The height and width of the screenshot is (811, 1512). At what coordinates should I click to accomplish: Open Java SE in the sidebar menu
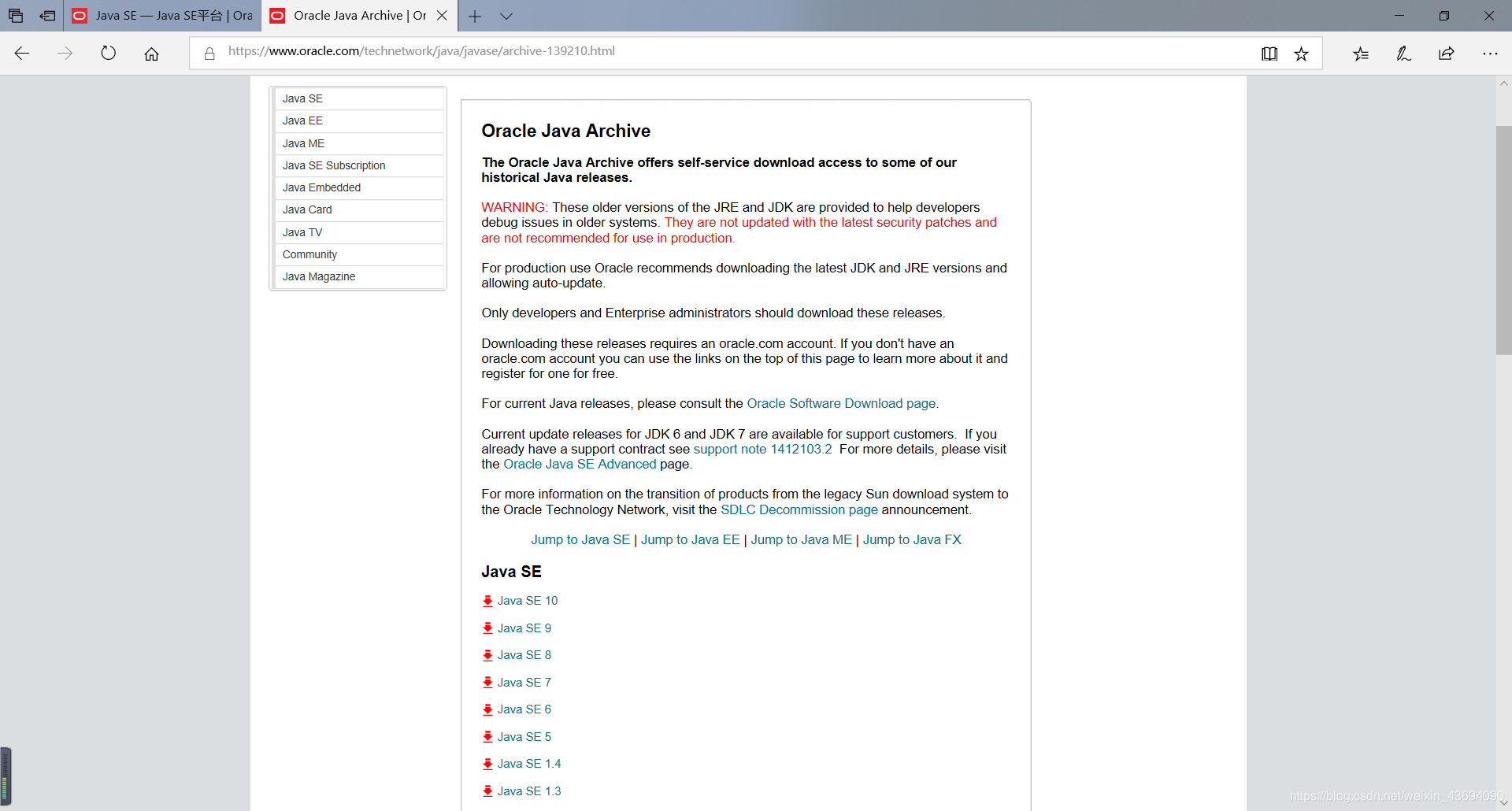tap(359, 98)
